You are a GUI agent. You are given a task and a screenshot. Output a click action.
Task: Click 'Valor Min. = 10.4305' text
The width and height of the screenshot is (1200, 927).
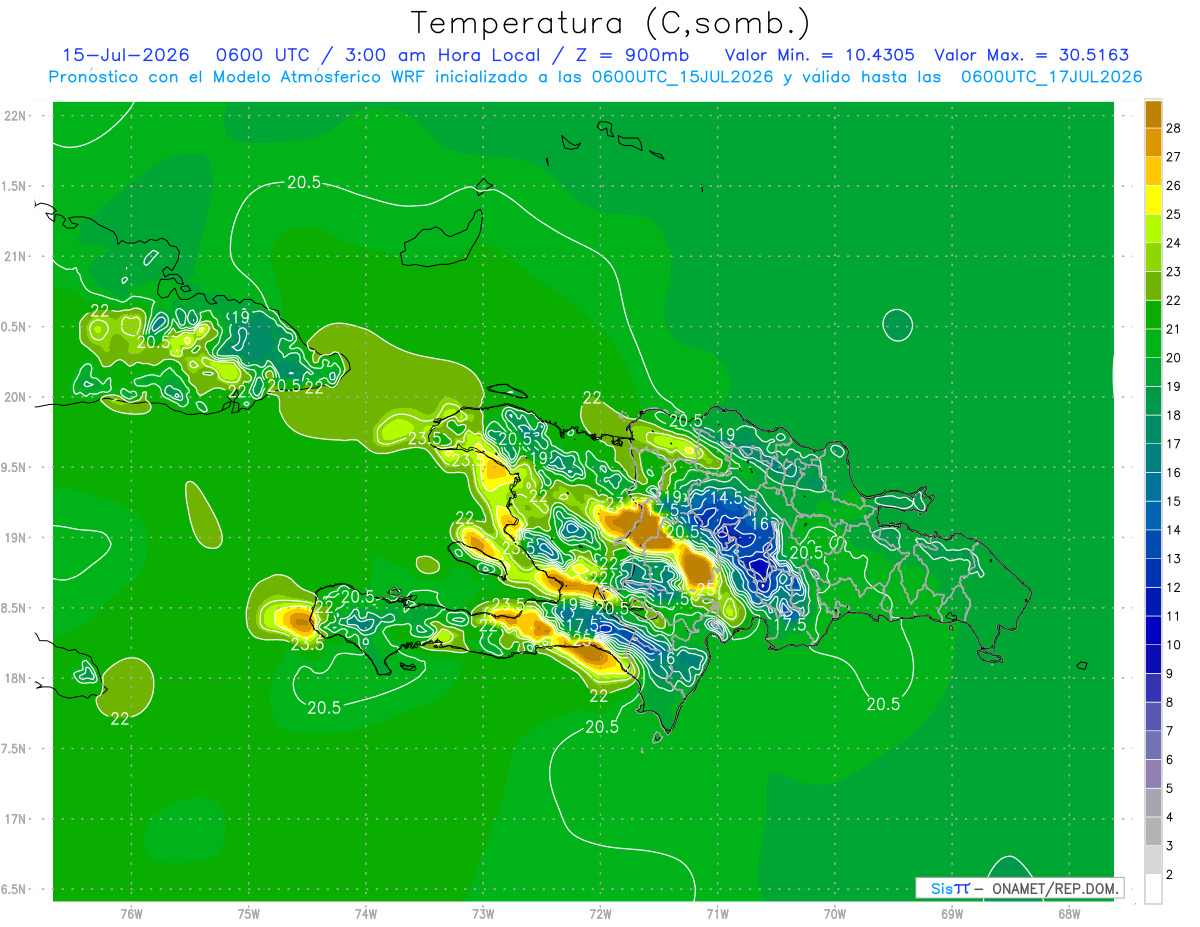[x=819, y=55]
